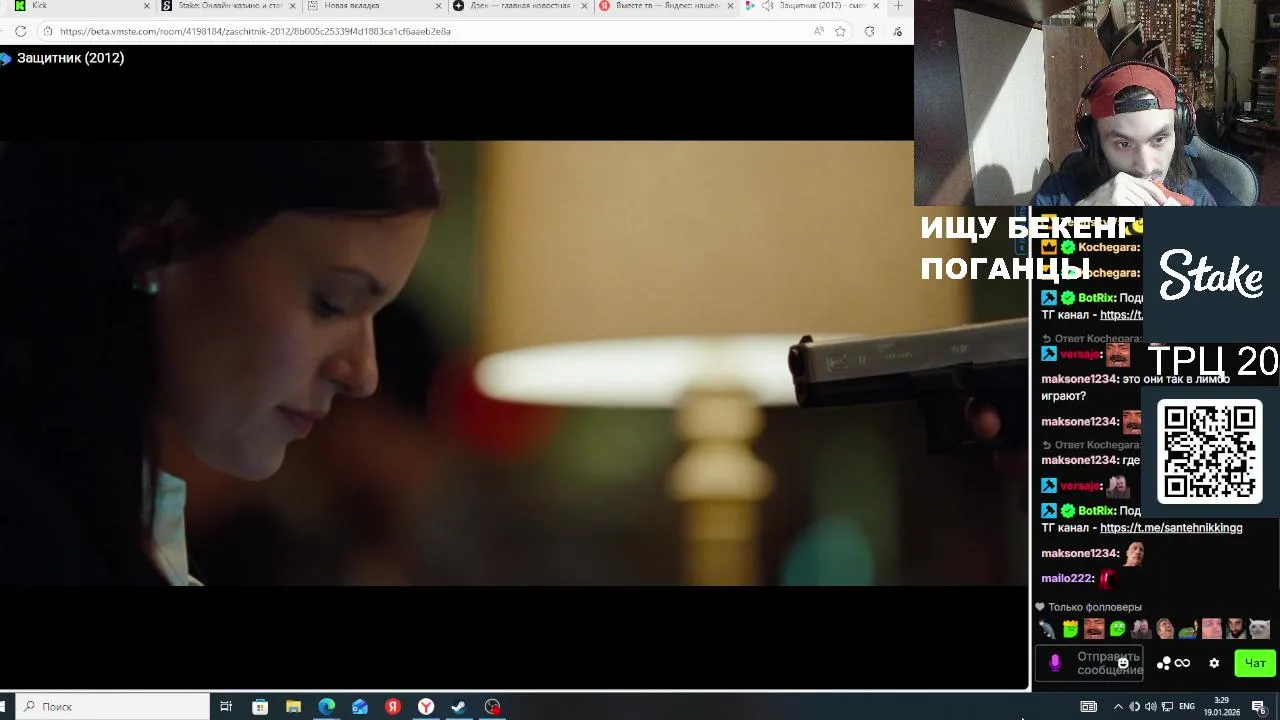Viewport: 1280px width, 720px height.
Task: Open File Explorer from the taskbar
Action: click(293, 706)
